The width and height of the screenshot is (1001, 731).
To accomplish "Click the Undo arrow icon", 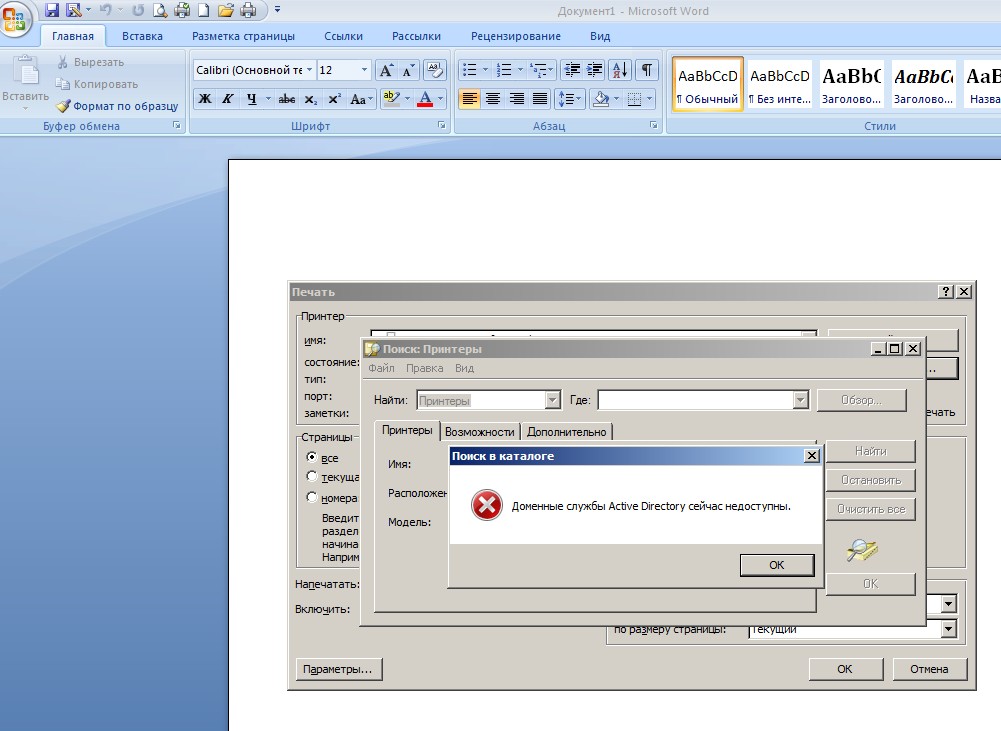I will [106, 10].
